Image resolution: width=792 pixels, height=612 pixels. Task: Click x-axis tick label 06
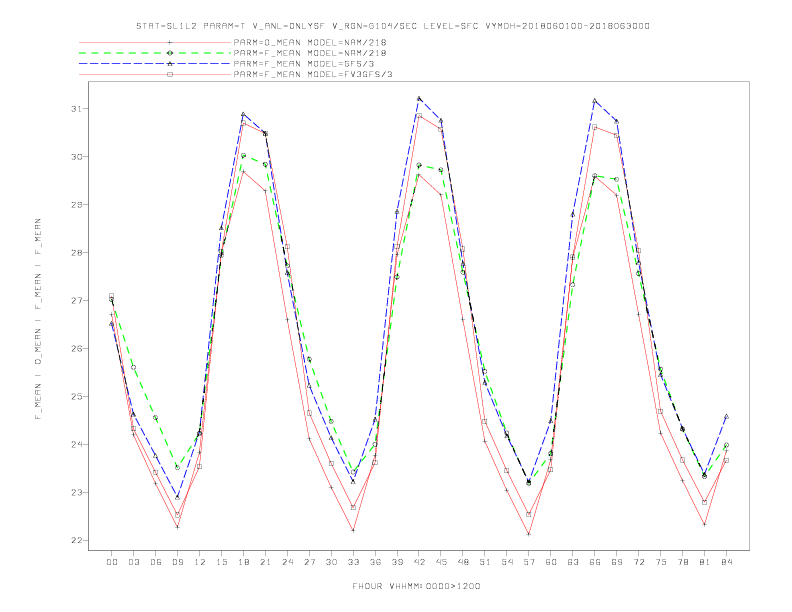click(156, 562)
